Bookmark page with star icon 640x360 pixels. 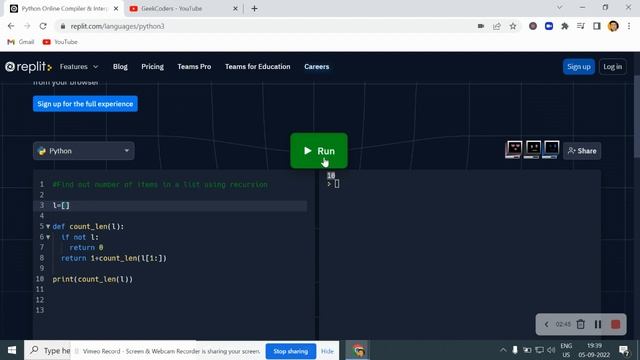pyautogui.click(x=513, y=26)
